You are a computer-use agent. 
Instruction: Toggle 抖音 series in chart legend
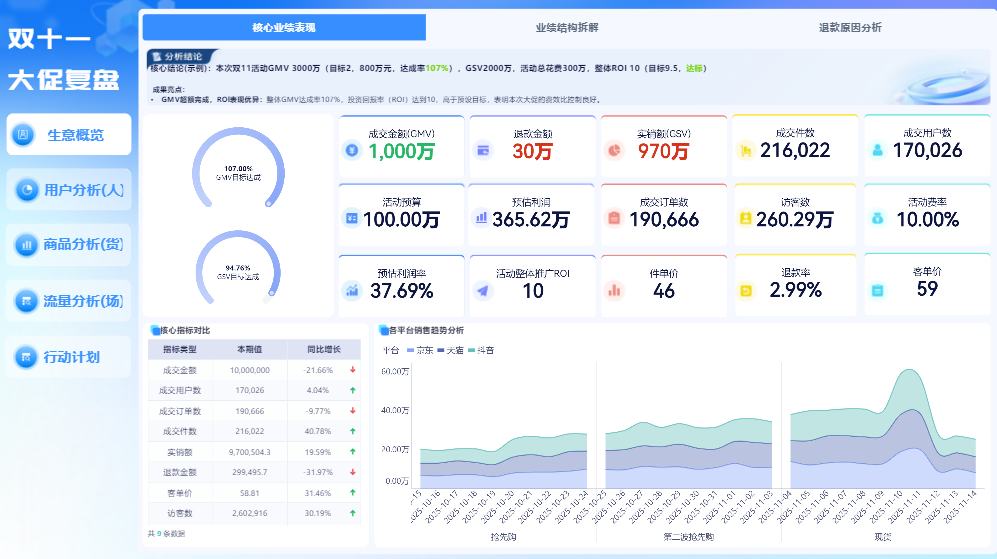click(481, 350)
